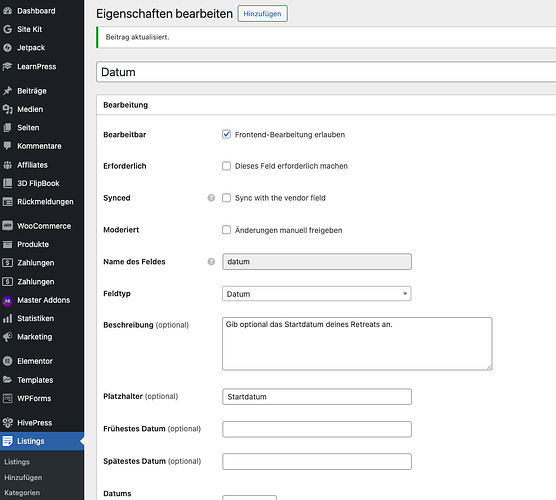Click the Master Addons purple icon
The height and width of the screenshot is (500, 556).
click(x=7, y=300)
